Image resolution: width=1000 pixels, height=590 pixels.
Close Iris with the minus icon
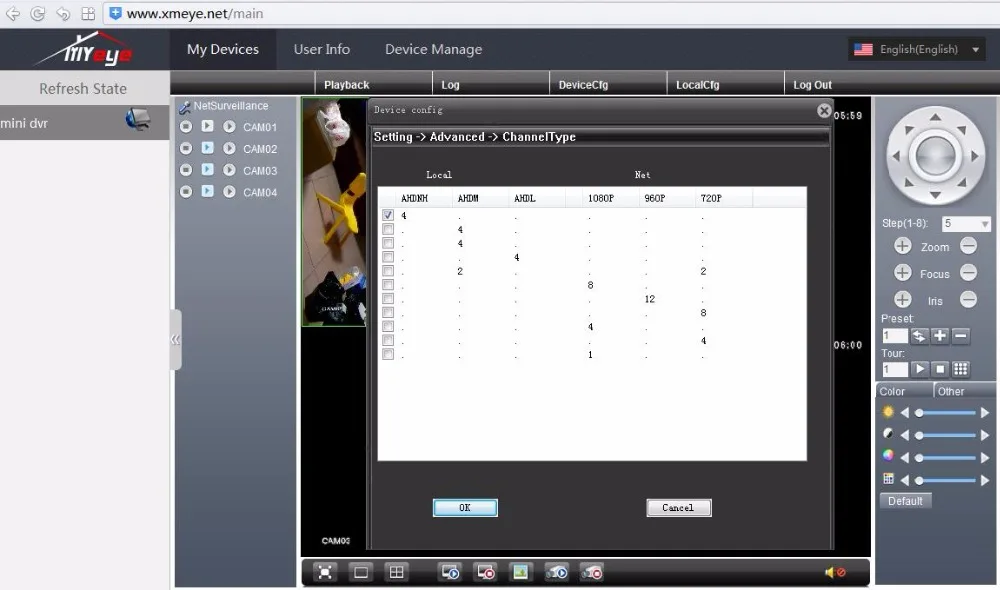coord(968,299)
